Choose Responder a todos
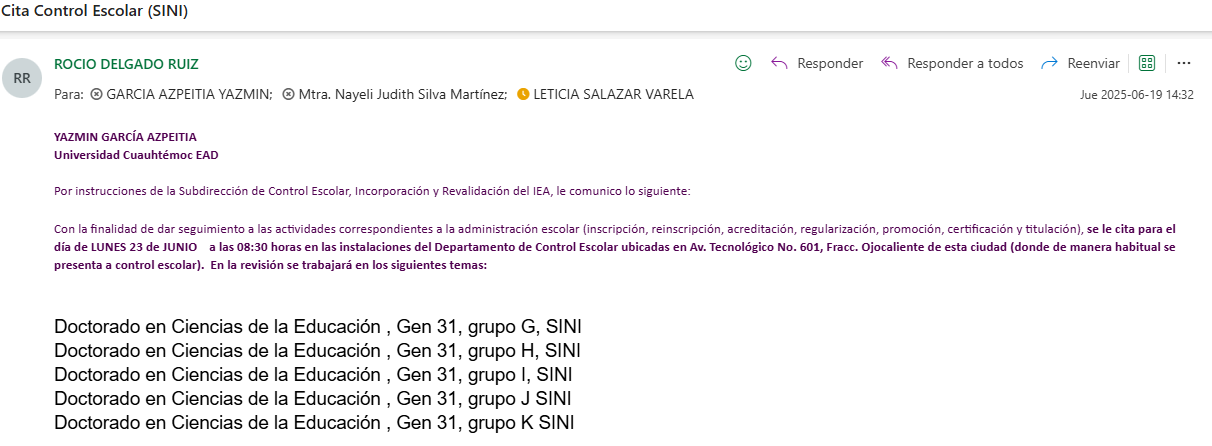This screenshot has height=446, width=1212. pos(952,63)
